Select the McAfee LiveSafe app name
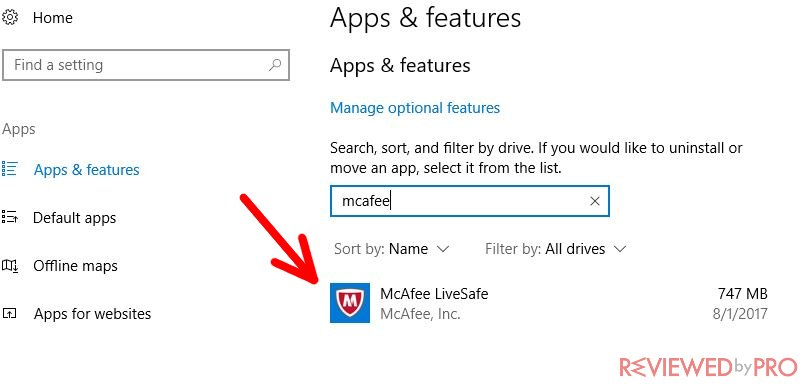 434,294
